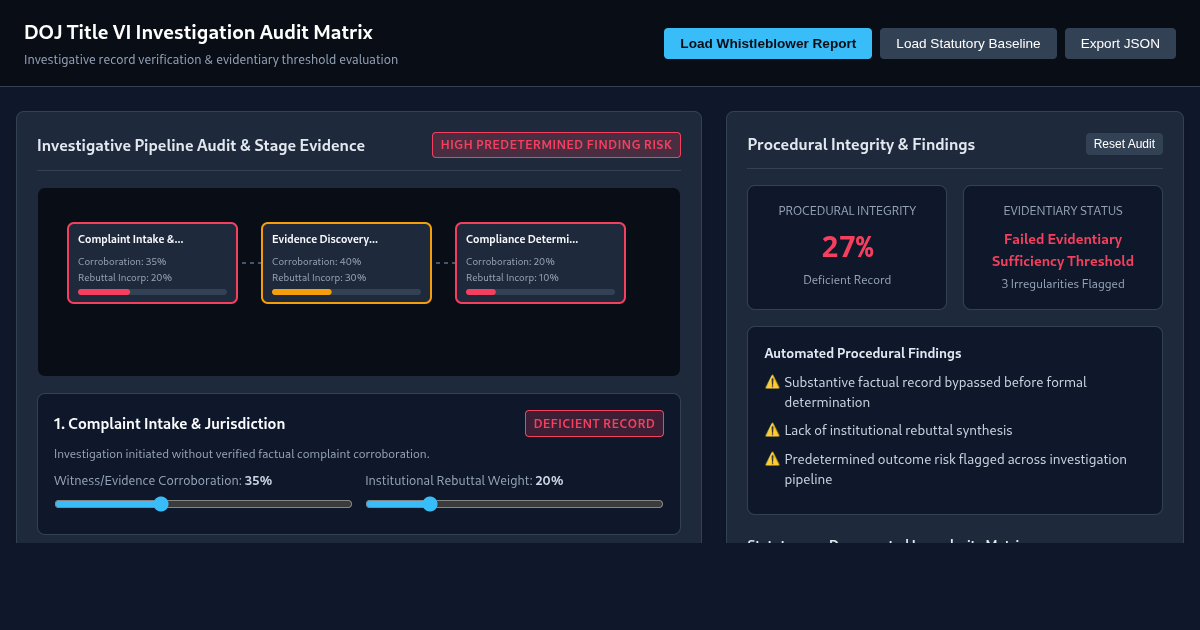Click the Compliance Determination card progress bar
The image size is (1200, 630).
[x=540, y=292]
